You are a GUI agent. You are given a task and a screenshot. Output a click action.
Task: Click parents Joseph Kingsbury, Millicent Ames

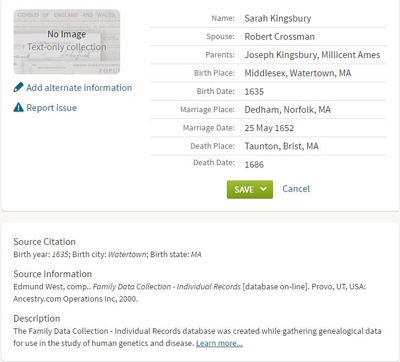[x=312, y=55]
